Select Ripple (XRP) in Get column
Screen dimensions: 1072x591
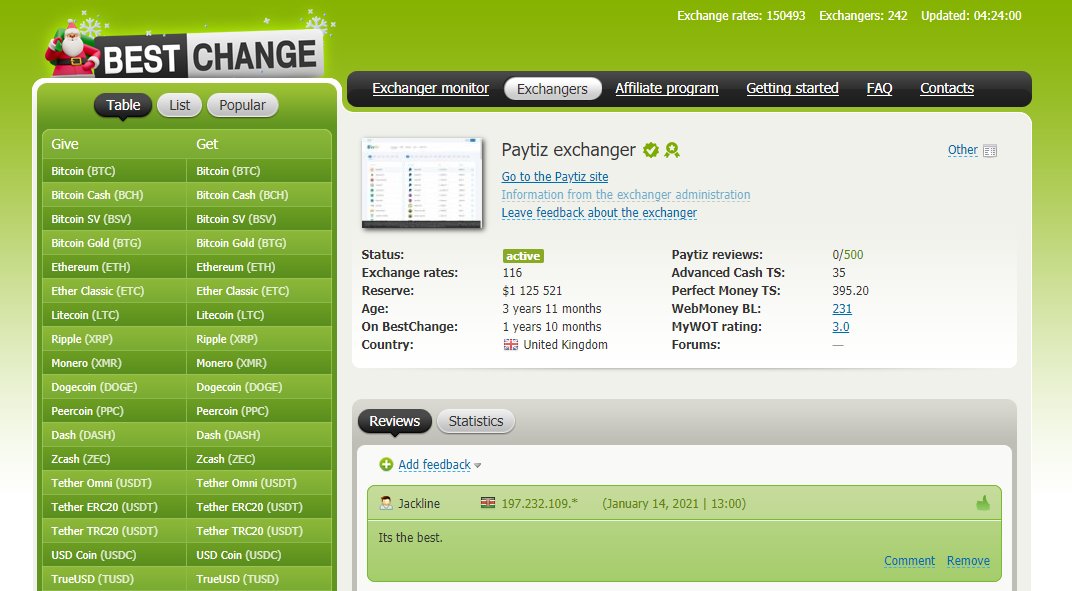[x=259, y=339]
